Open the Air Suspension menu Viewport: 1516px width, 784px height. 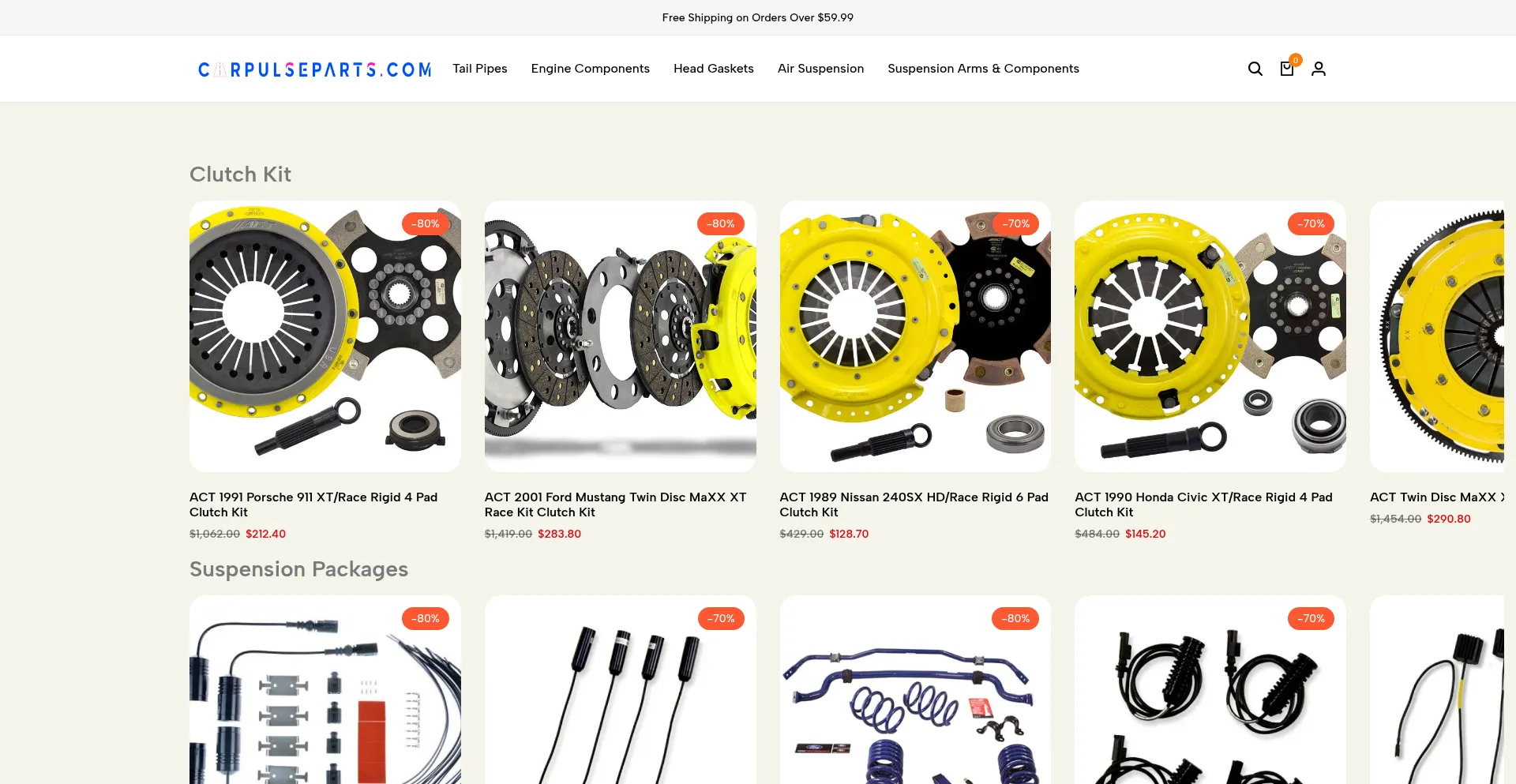click(x=820, y=69)
